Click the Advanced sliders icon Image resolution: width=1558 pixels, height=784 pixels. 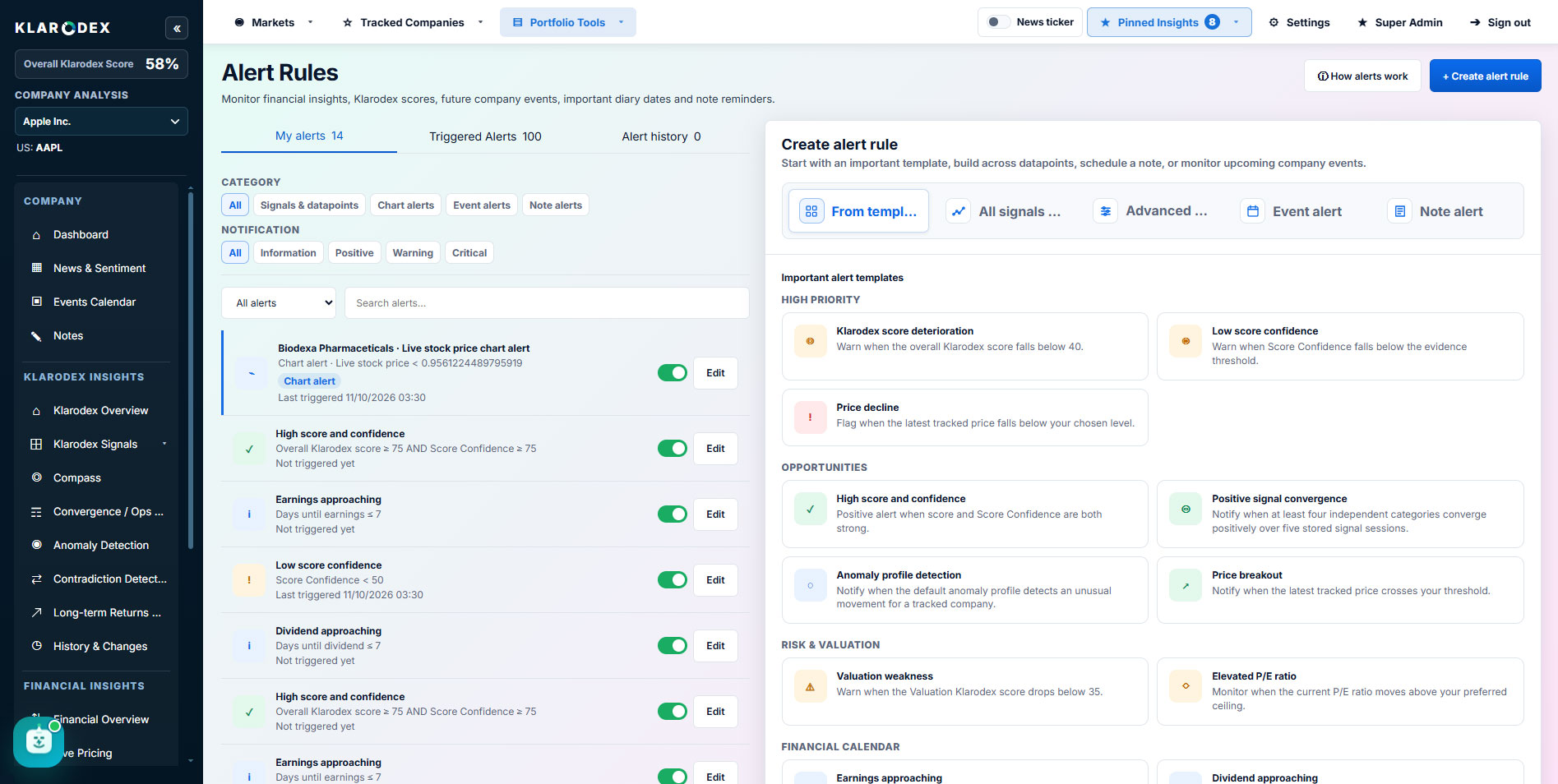pos(1105,211)
